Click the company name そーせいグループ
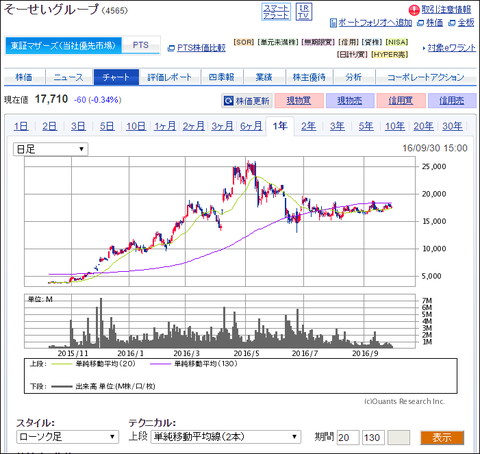 [x=52, y=9]
